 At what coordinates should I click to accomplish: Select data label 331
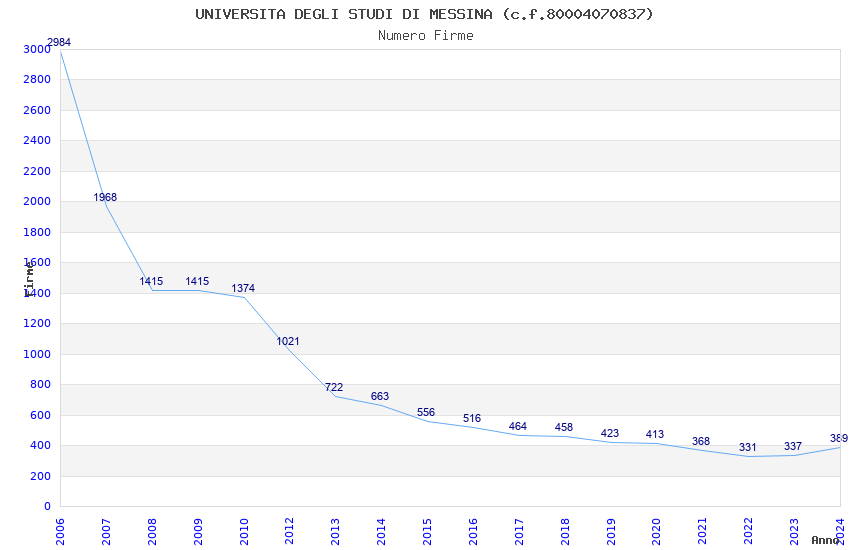point(748,448)
